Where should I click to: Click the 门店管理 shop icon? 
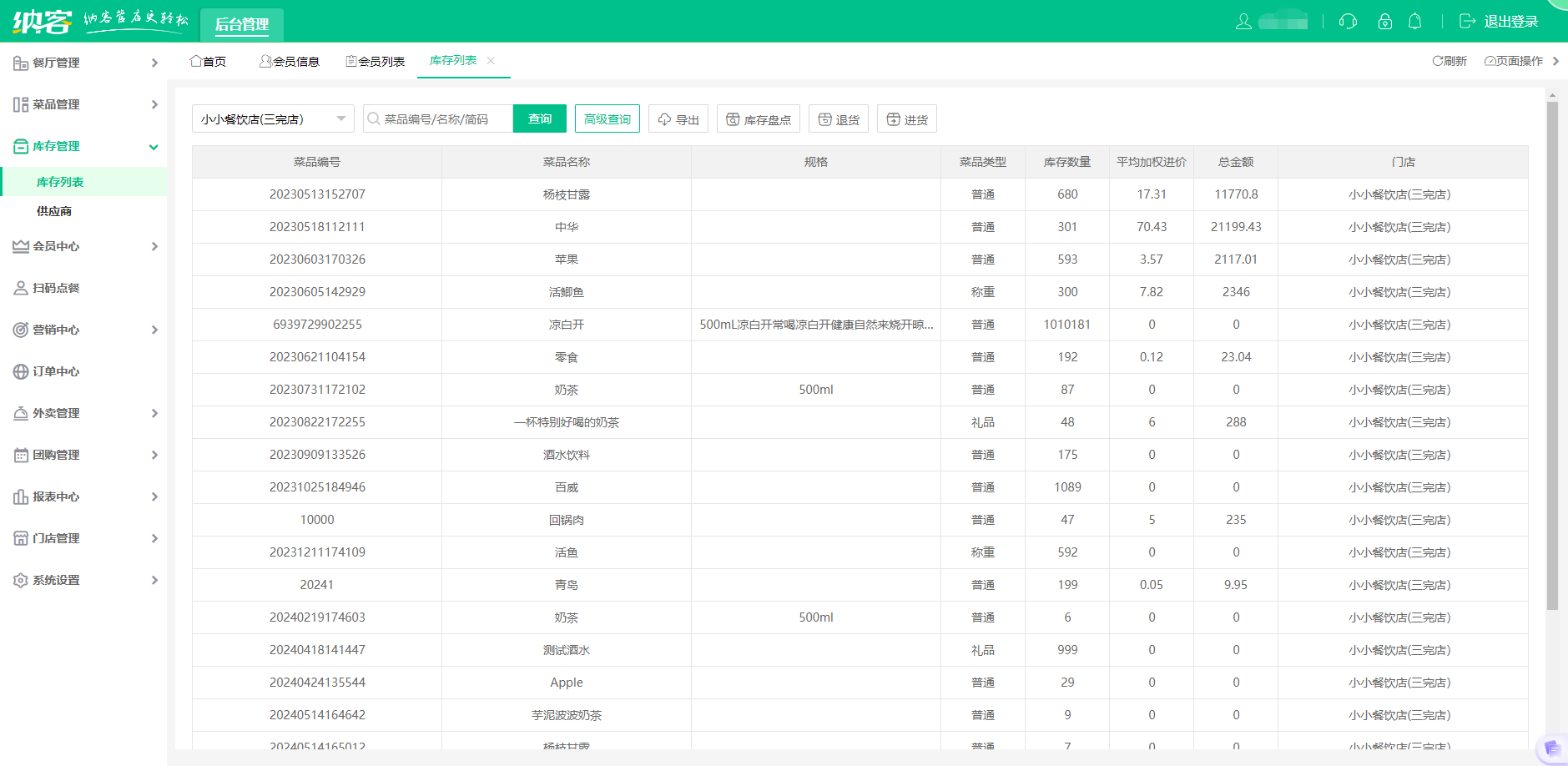tap(21, 538)
